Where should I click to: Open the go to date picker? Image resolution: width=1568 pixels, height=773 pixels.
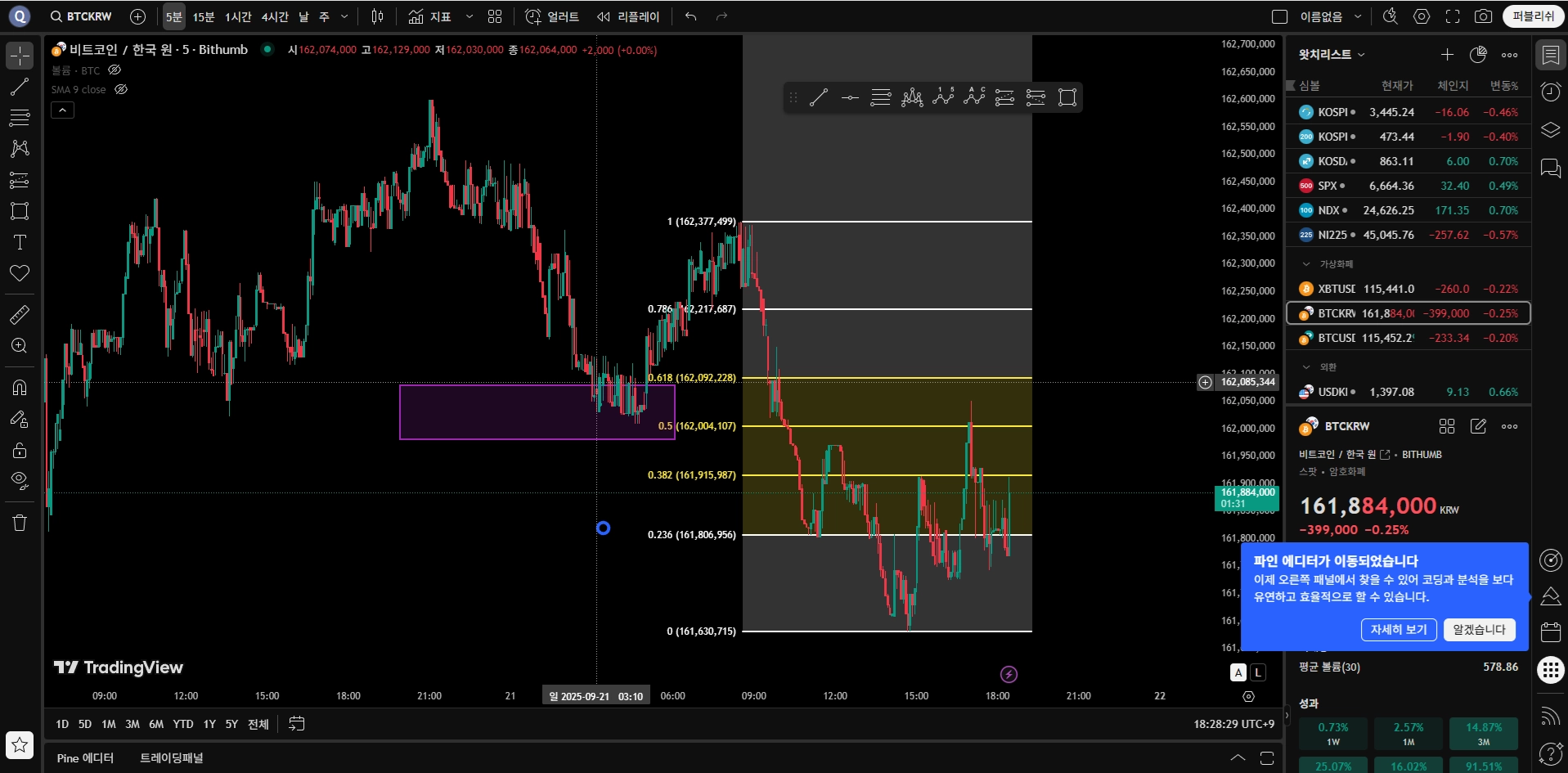tap(297, 724)
